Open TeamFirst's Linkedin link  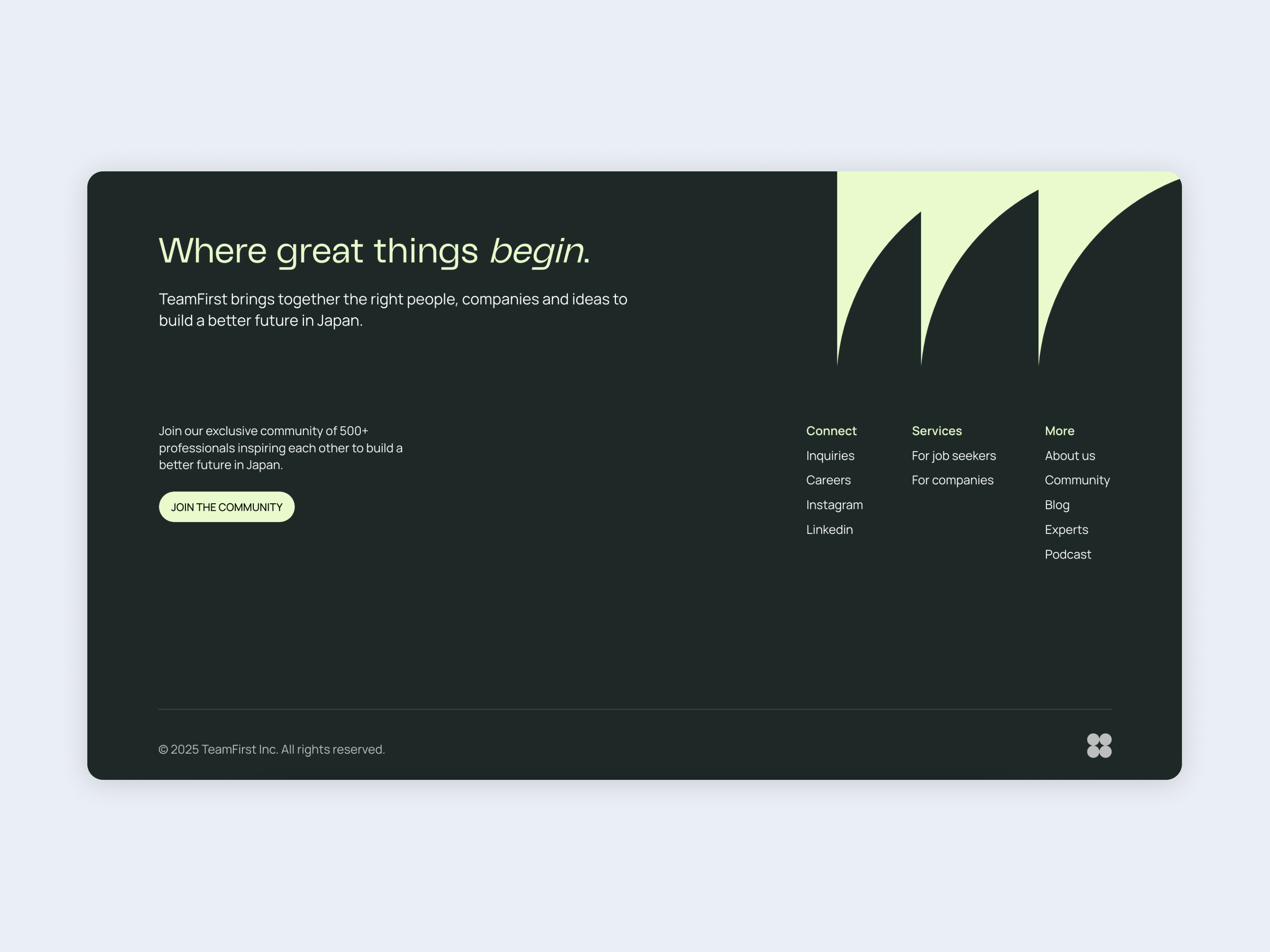click(x=829, y=529)
